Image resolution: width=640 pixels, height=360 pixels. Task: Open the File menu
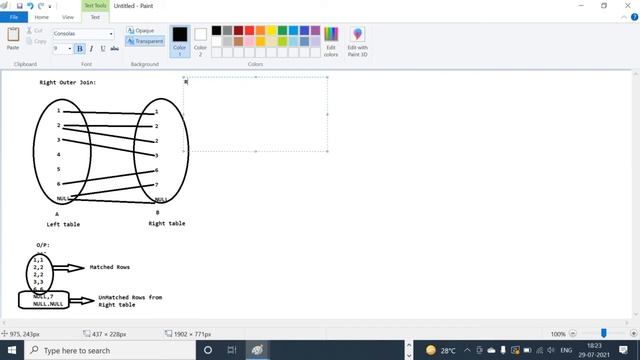pyautogui.click(x=14, y=17)
